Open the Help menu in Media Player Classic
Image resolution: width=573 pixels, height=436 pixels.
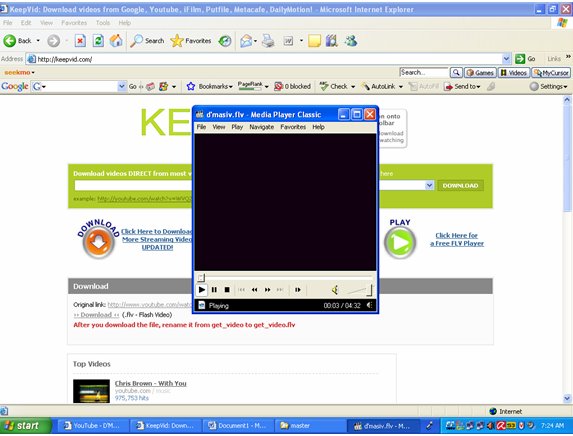pyautogui.click(x=318, y=127)
